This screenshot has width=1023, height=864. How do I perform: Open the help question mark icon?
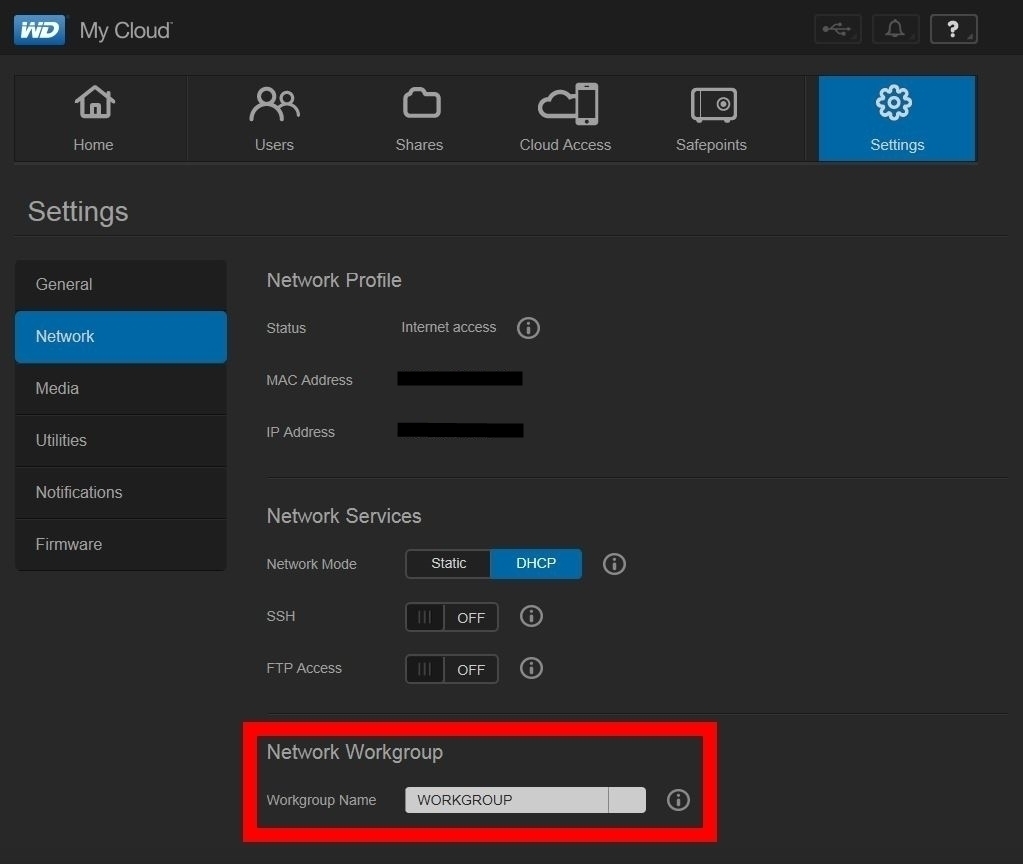click(x=953, y=29)
